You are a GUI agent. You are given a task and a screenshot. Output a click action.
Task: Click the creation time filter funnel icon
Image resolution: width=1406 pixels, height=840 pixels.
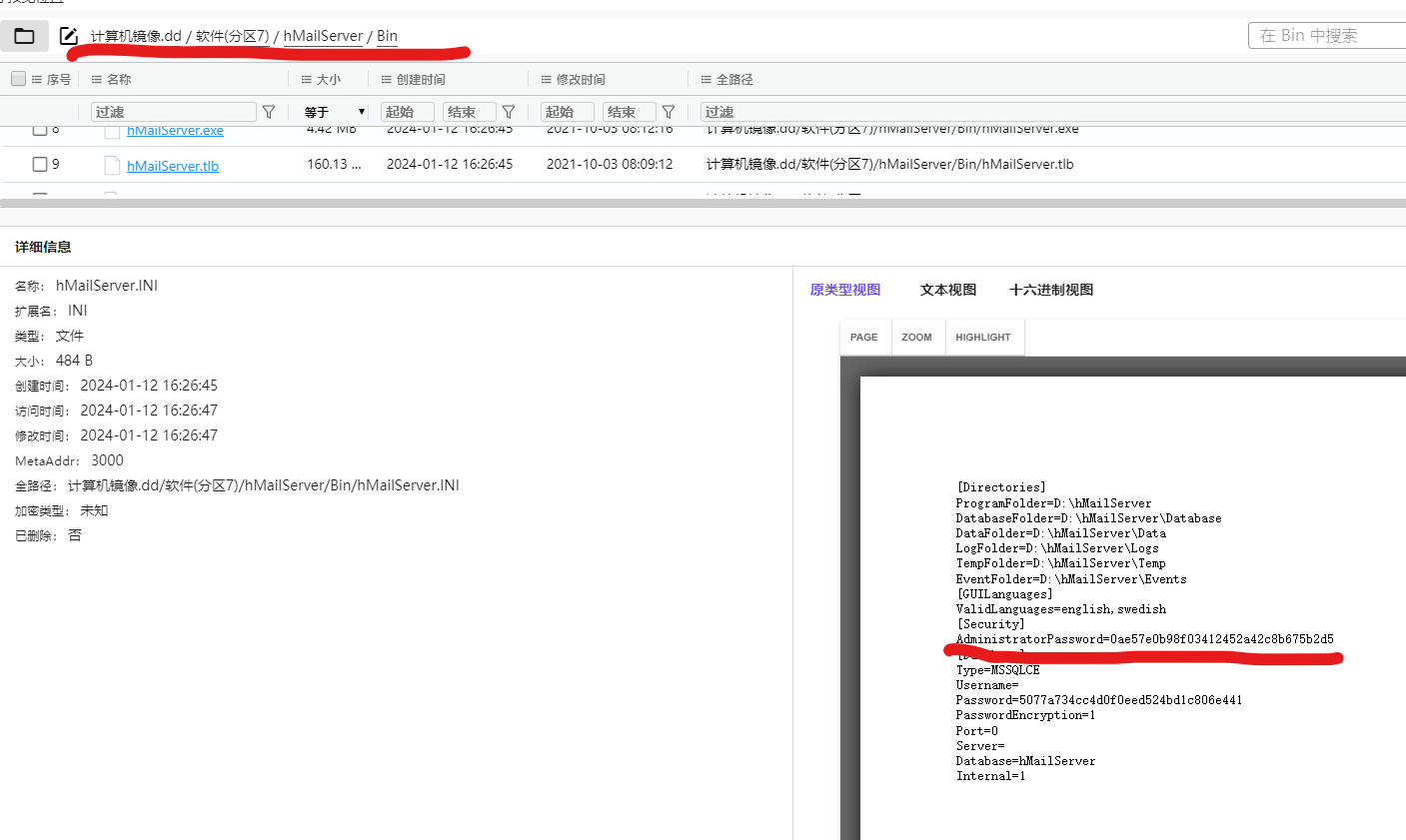point(509,112)
